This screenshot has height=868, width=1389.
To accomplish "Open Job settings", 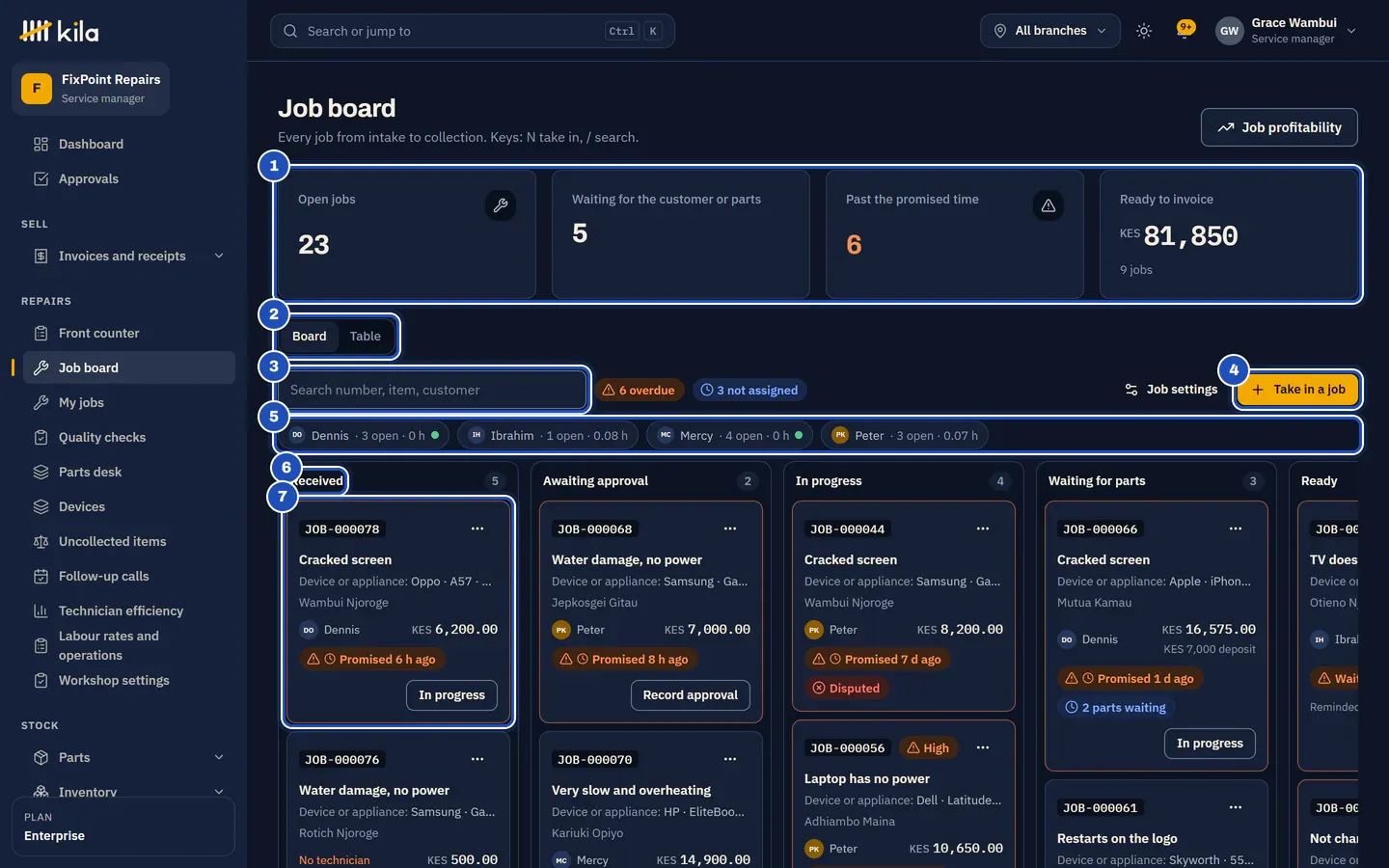I will tap(1171, 390).
